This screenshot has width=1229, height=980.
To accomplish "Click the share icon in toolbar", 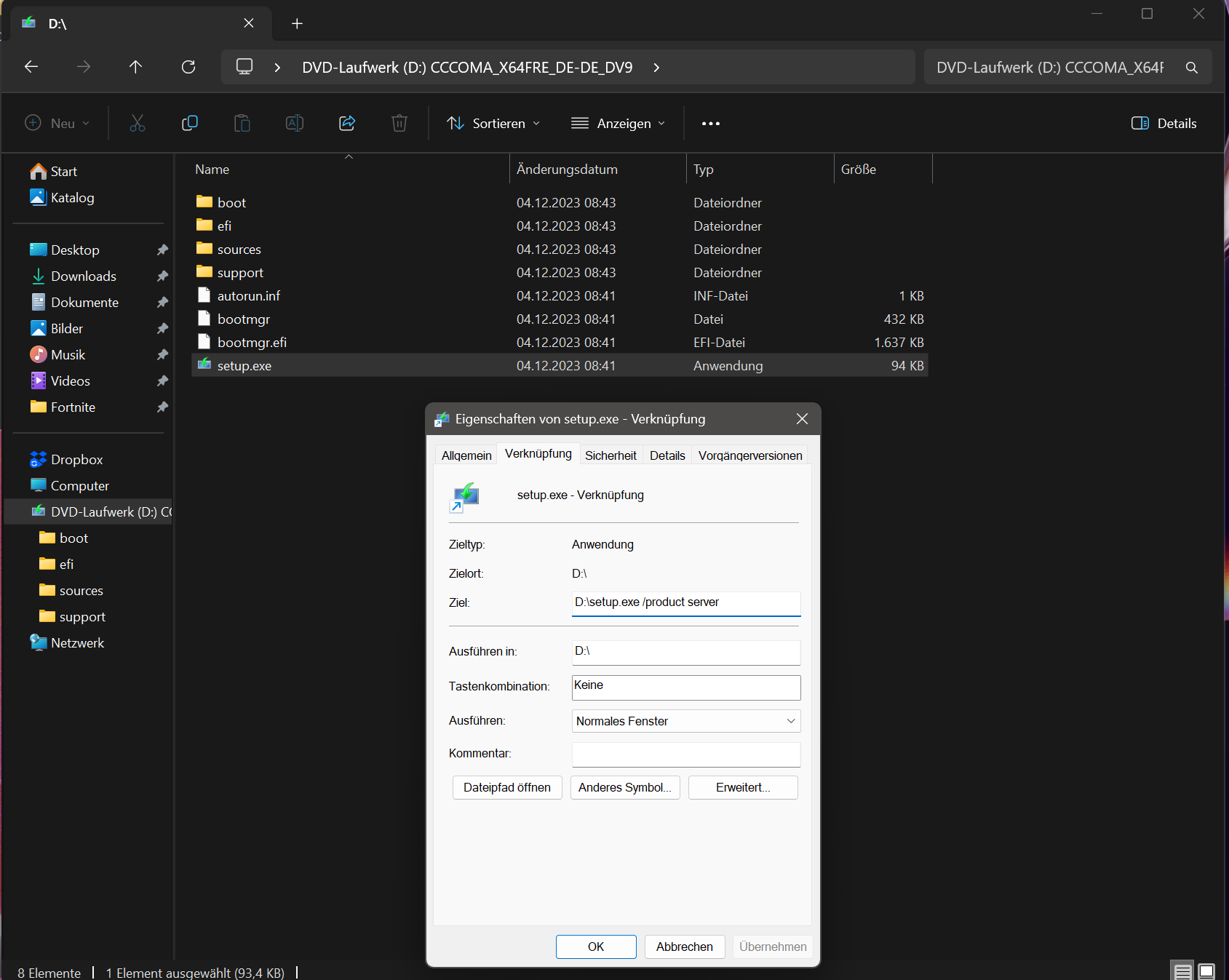I will click(x=347, y=123).
